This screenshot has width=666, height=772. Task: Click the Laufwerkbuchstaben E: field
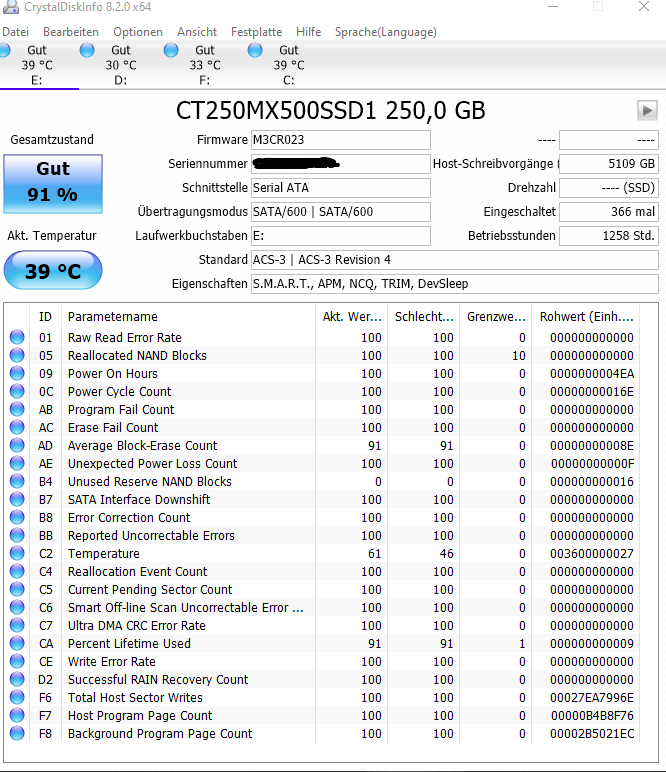tap(341, 236)
